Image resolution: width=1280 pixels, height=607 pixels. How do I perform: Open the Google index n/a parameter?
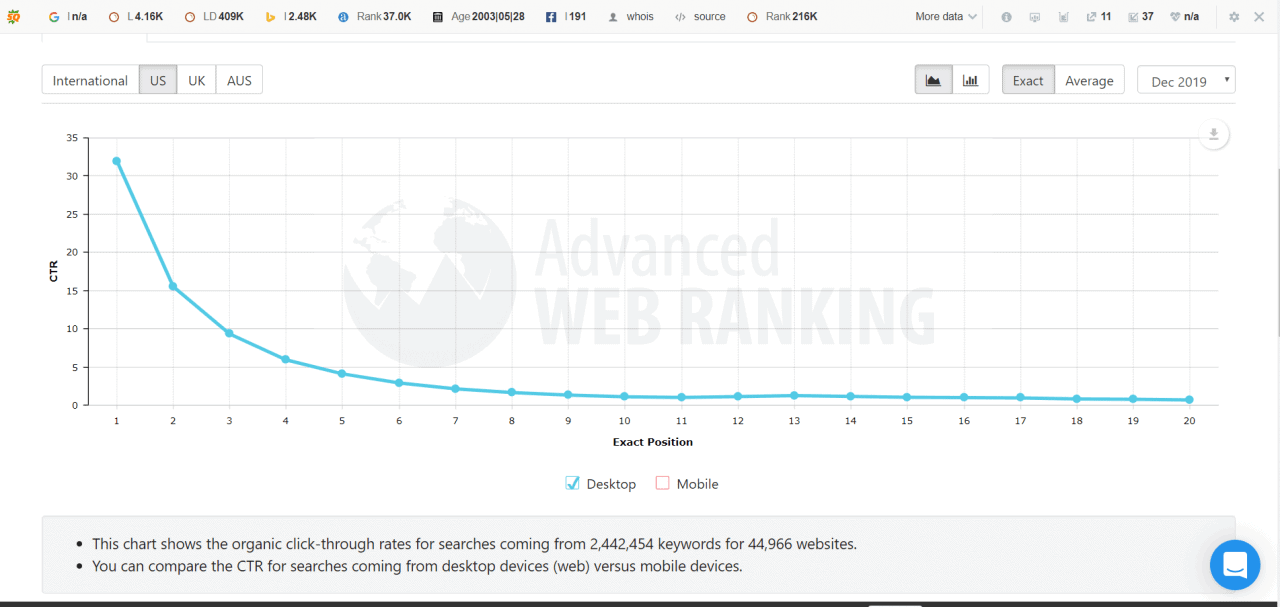click(68, 17)
